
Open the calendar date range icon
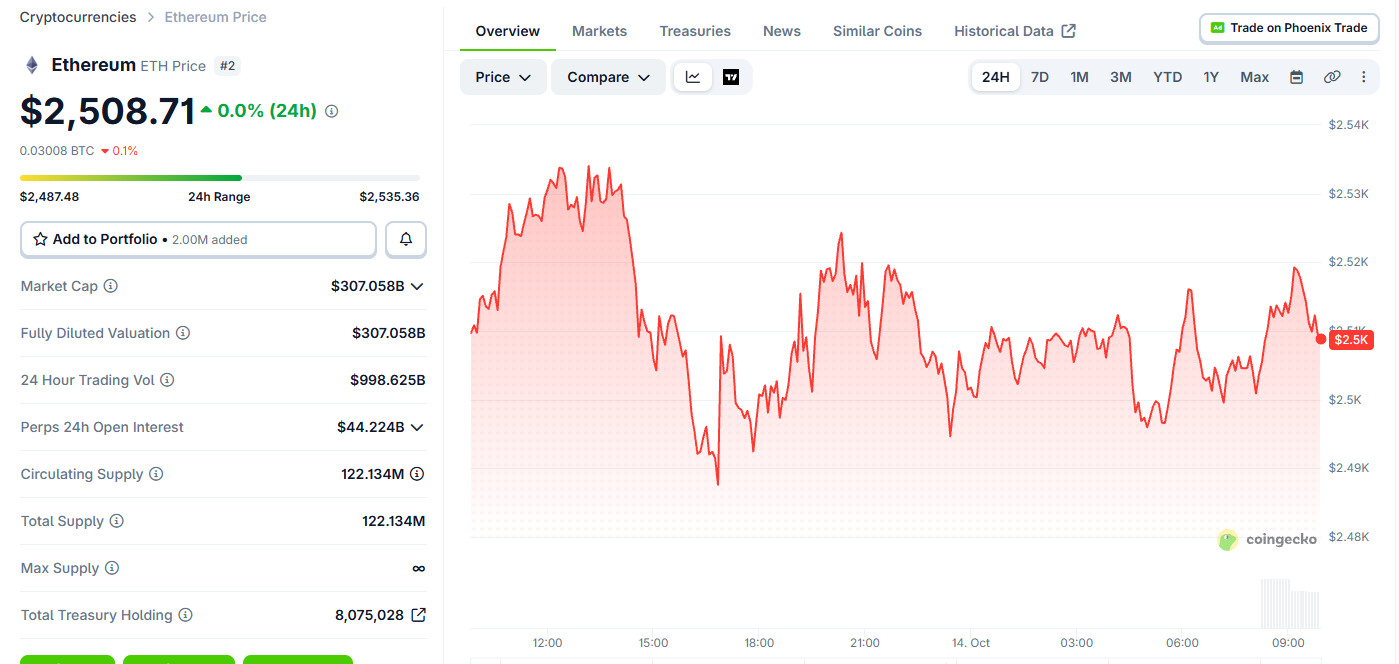click(1296, 77)
